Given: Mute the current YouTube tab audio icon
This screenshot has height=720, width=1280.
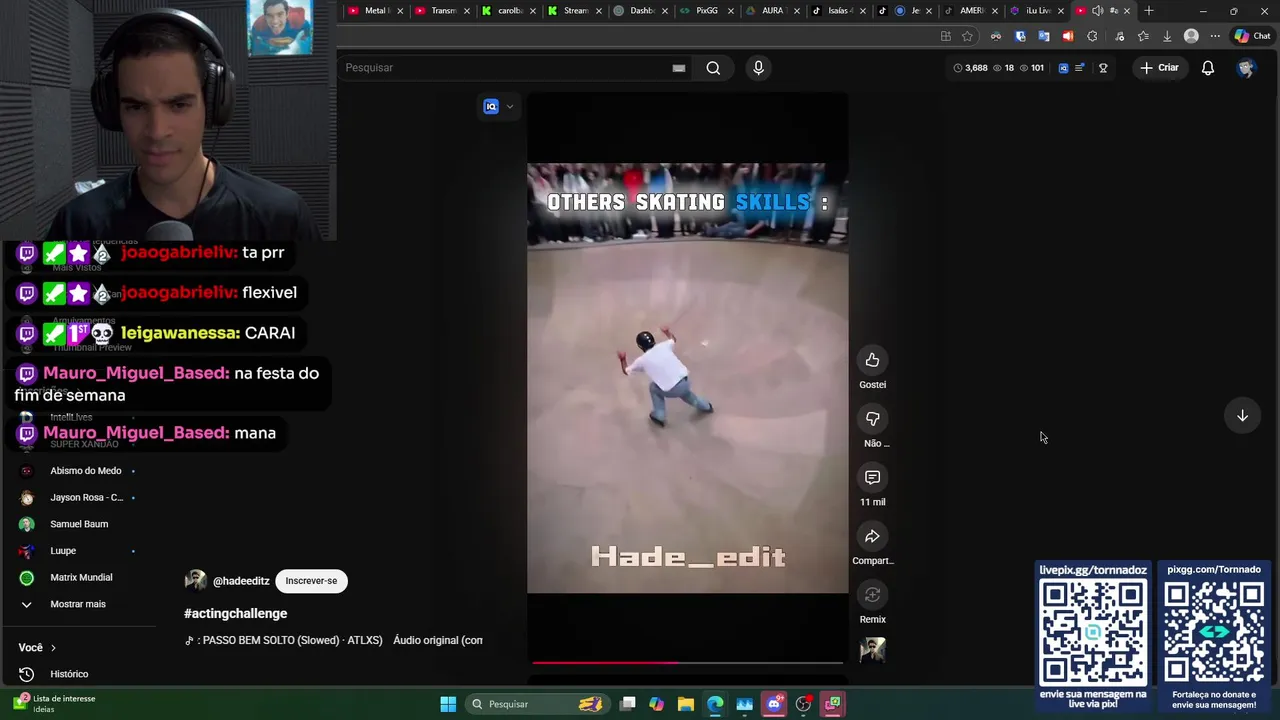Looking at the screenshot, I should pyautogui.click(x=1097, y=11).
